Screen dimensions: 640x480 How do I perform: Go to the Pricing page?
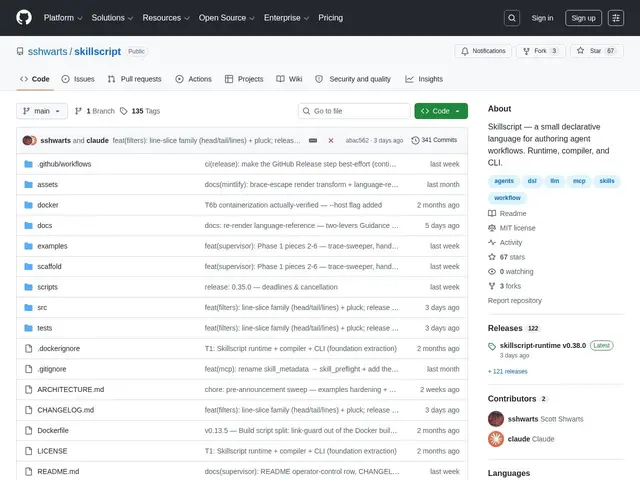click(x=330, y=18)
